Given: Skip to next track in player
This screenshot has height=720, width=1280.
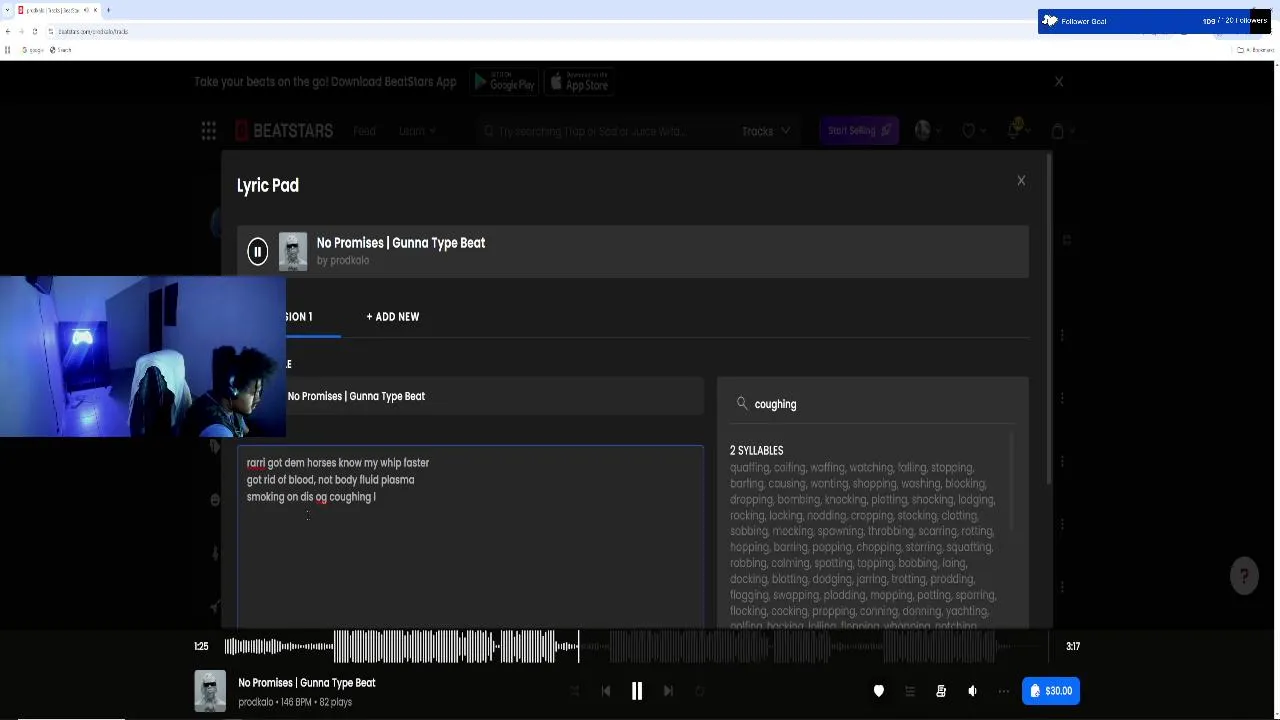Looking at the screenshot, I should [668, 691].
